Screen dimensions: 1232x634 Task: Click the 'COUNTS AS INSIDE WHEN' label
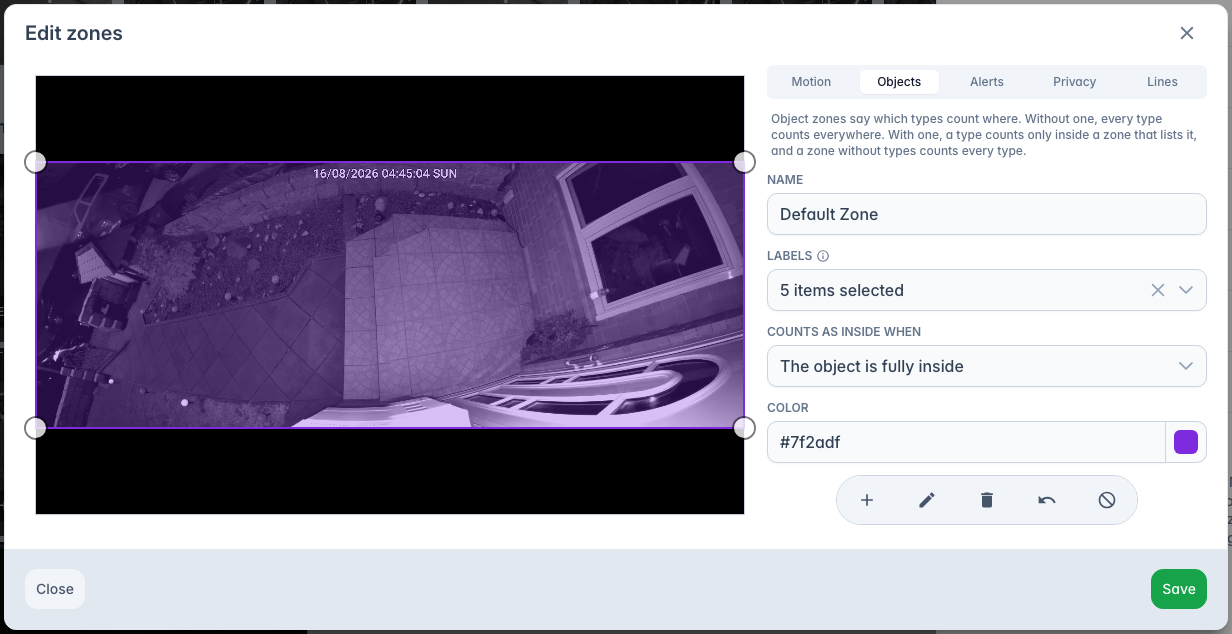pyautogui.click(x=844, y=331)
